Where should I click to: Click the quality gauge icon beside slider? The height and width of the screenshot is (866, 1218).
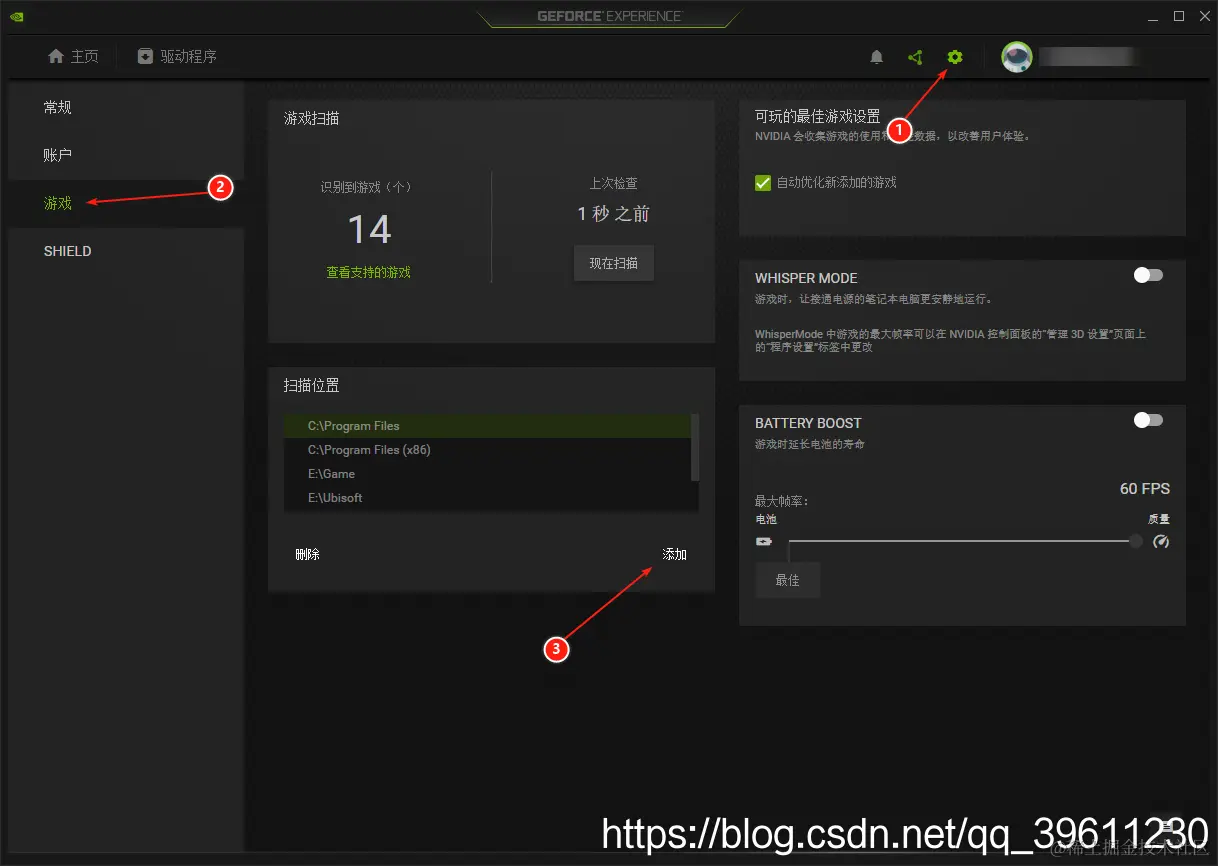coord(1161,541)
